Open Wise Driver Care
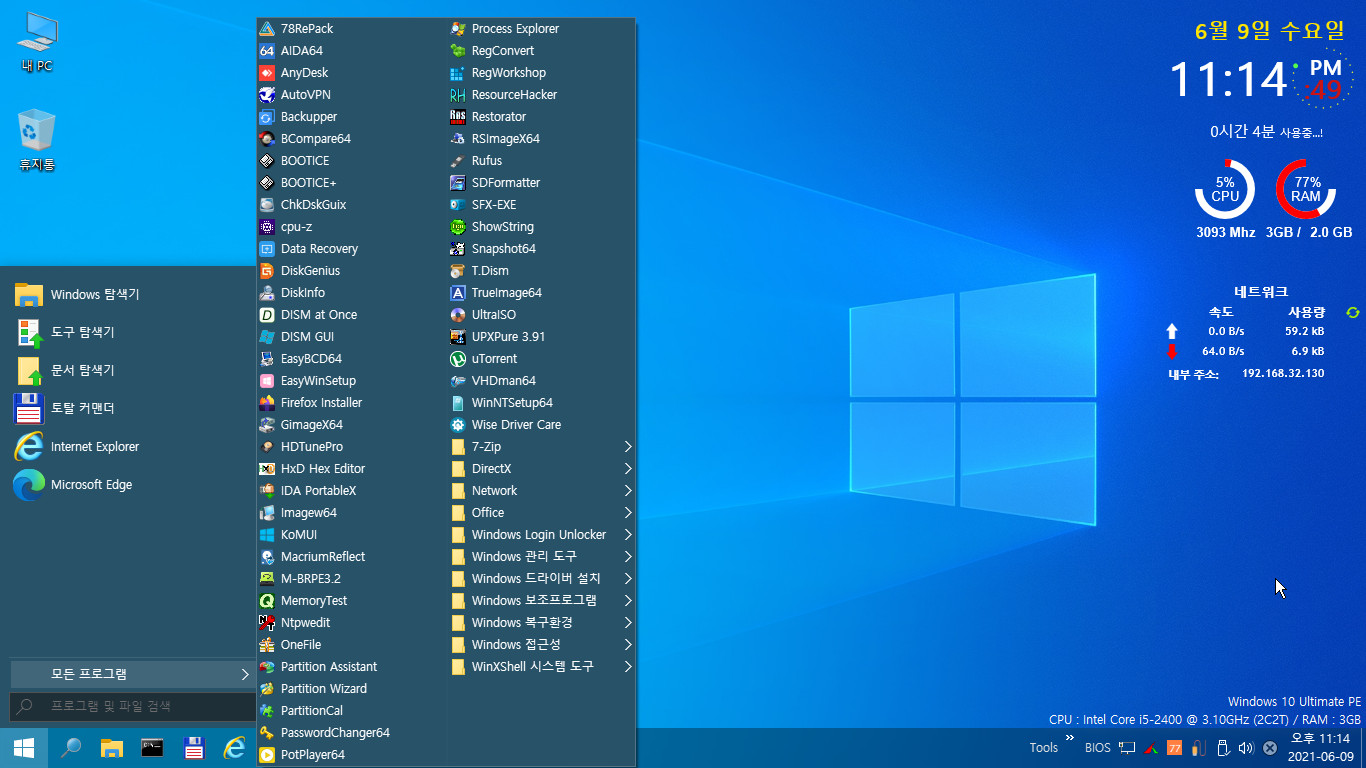1366x768 pixels. (x=541, y=425)
